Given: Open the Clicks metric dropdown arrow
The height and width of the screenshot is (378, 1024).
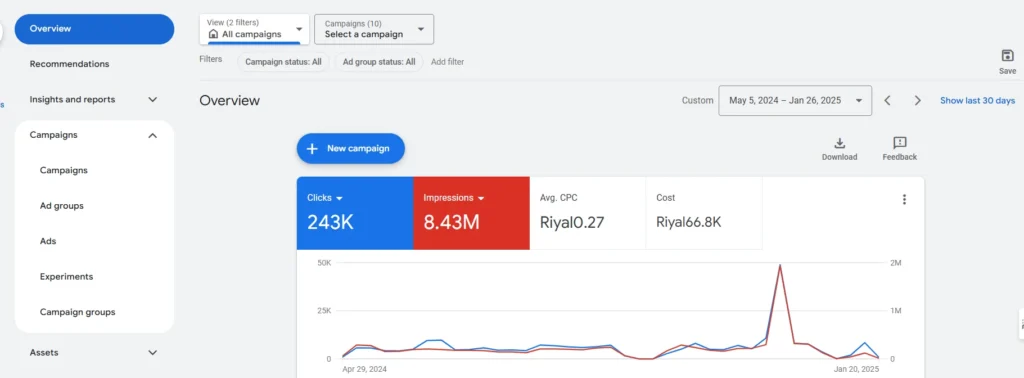Looking at the screenshot, I should pos(340,198).
